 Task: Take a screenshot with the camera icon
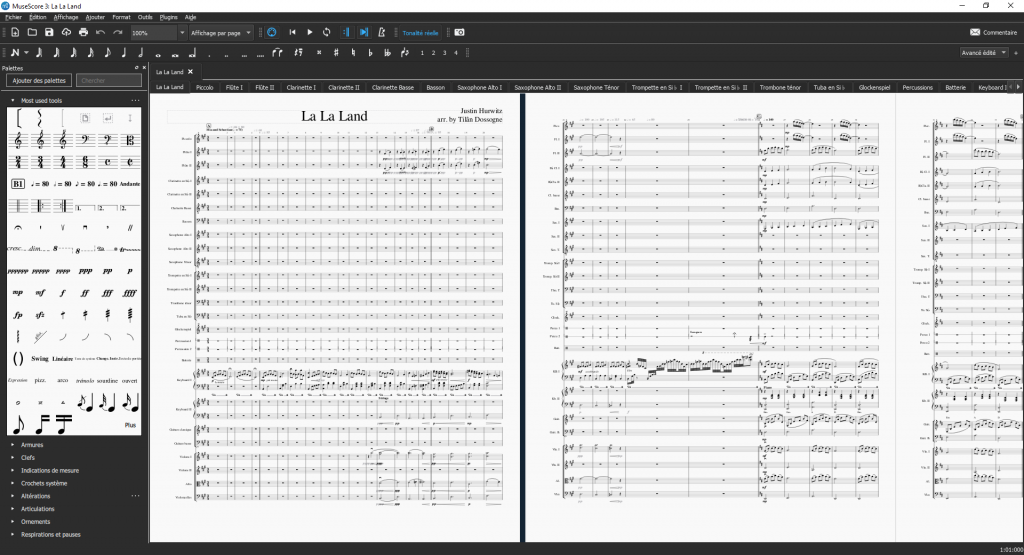(459, 32)
